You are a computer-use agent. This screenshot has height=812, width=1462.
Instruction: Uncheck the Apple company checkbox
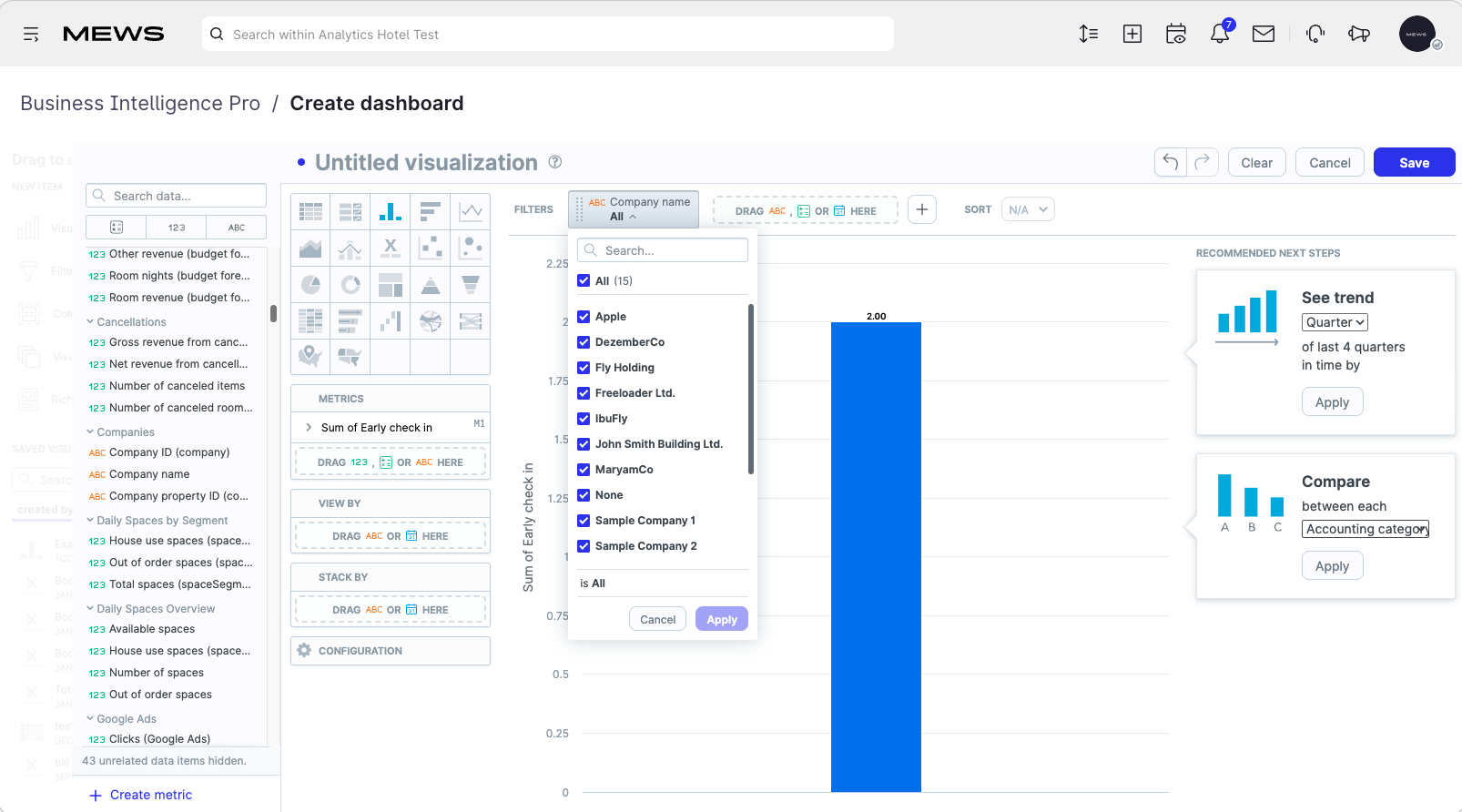coord(584,317)
